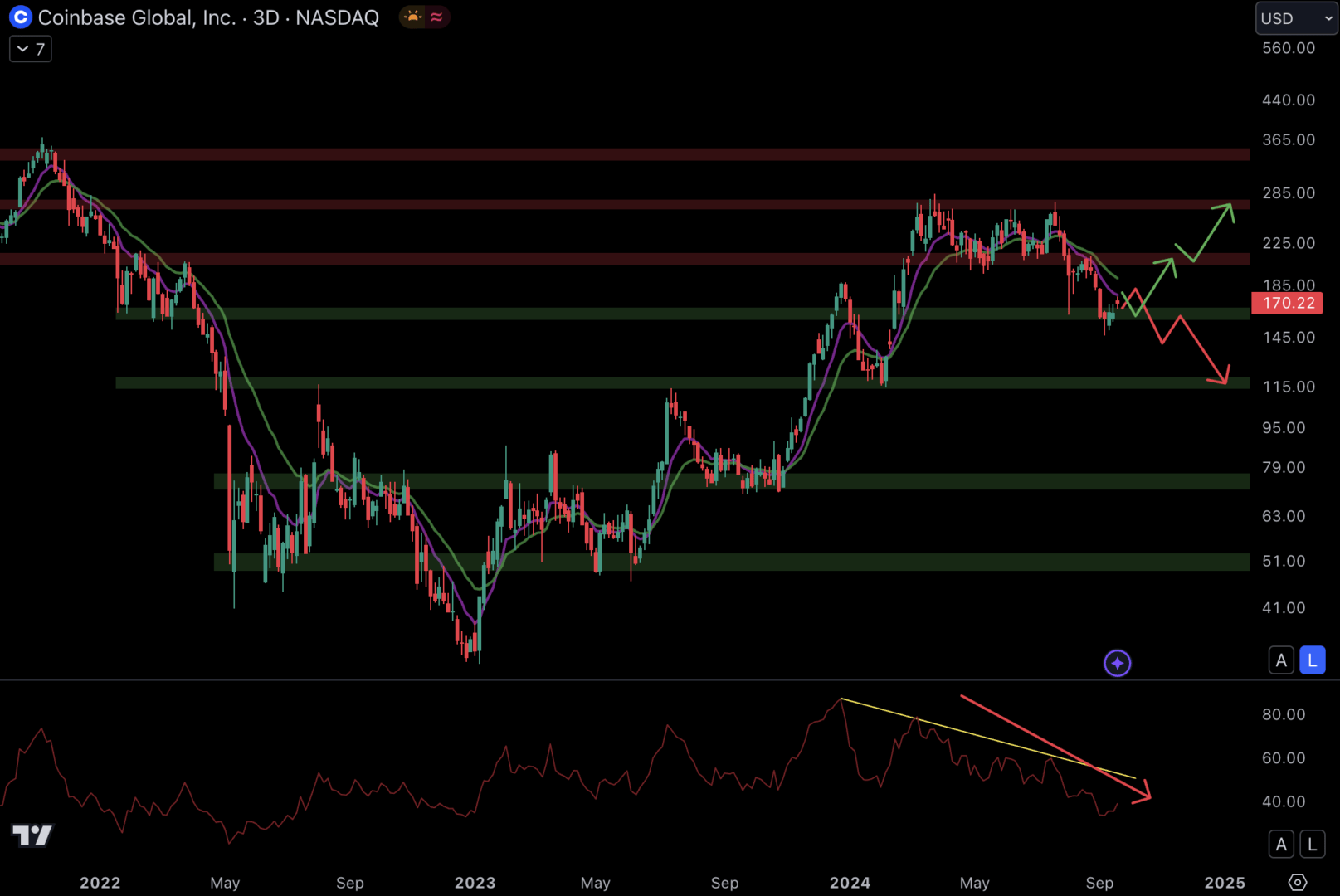
Task: Click the current price label 170.22
Action: tap(1288, 303)
